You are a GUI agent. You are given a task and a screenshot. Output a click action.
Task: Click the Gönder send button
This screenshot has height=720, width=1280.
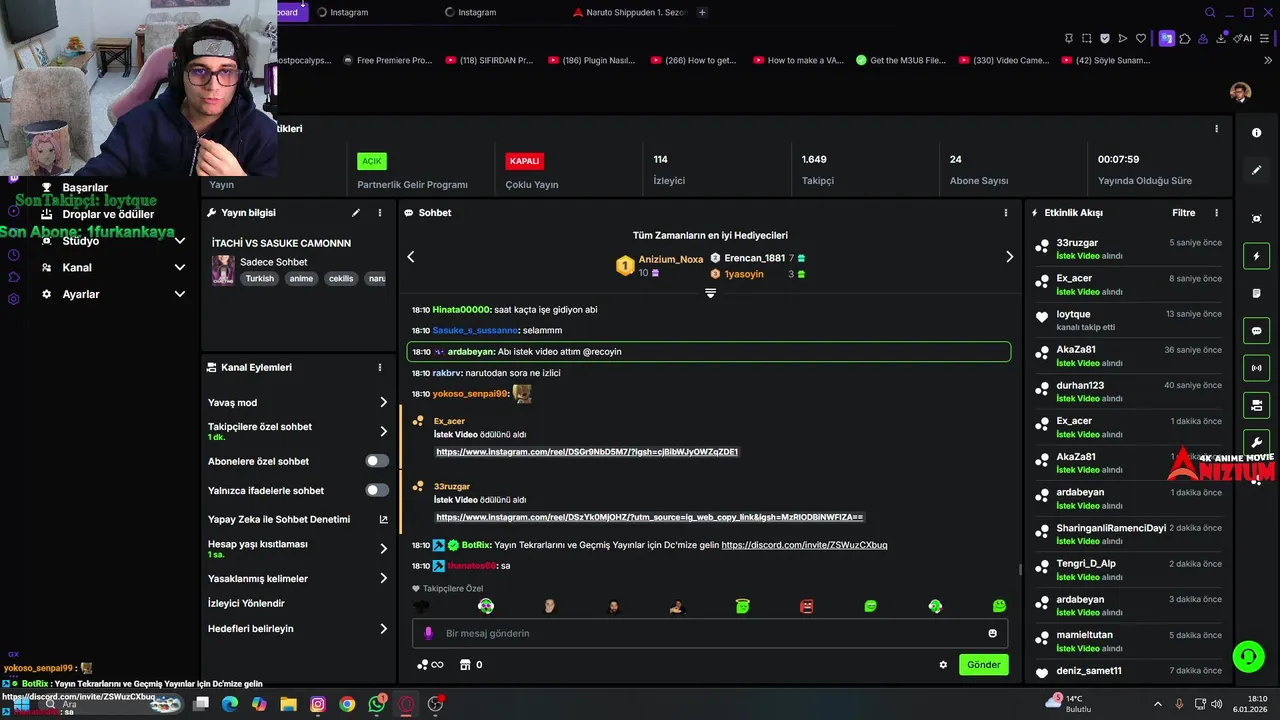(983, 665)
